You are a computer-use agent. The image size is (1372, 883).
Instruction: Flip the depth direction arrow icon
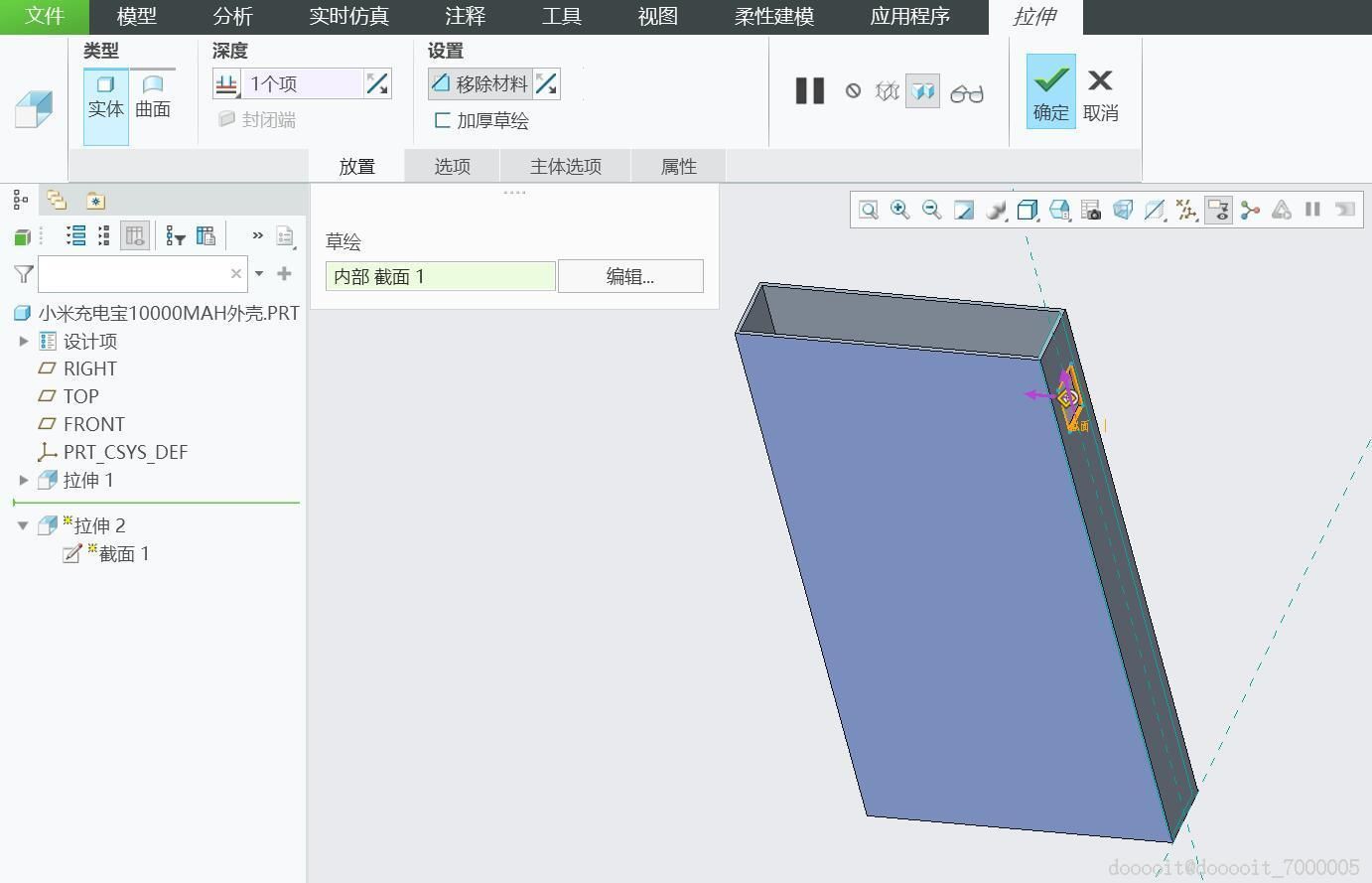coord(377,83)
